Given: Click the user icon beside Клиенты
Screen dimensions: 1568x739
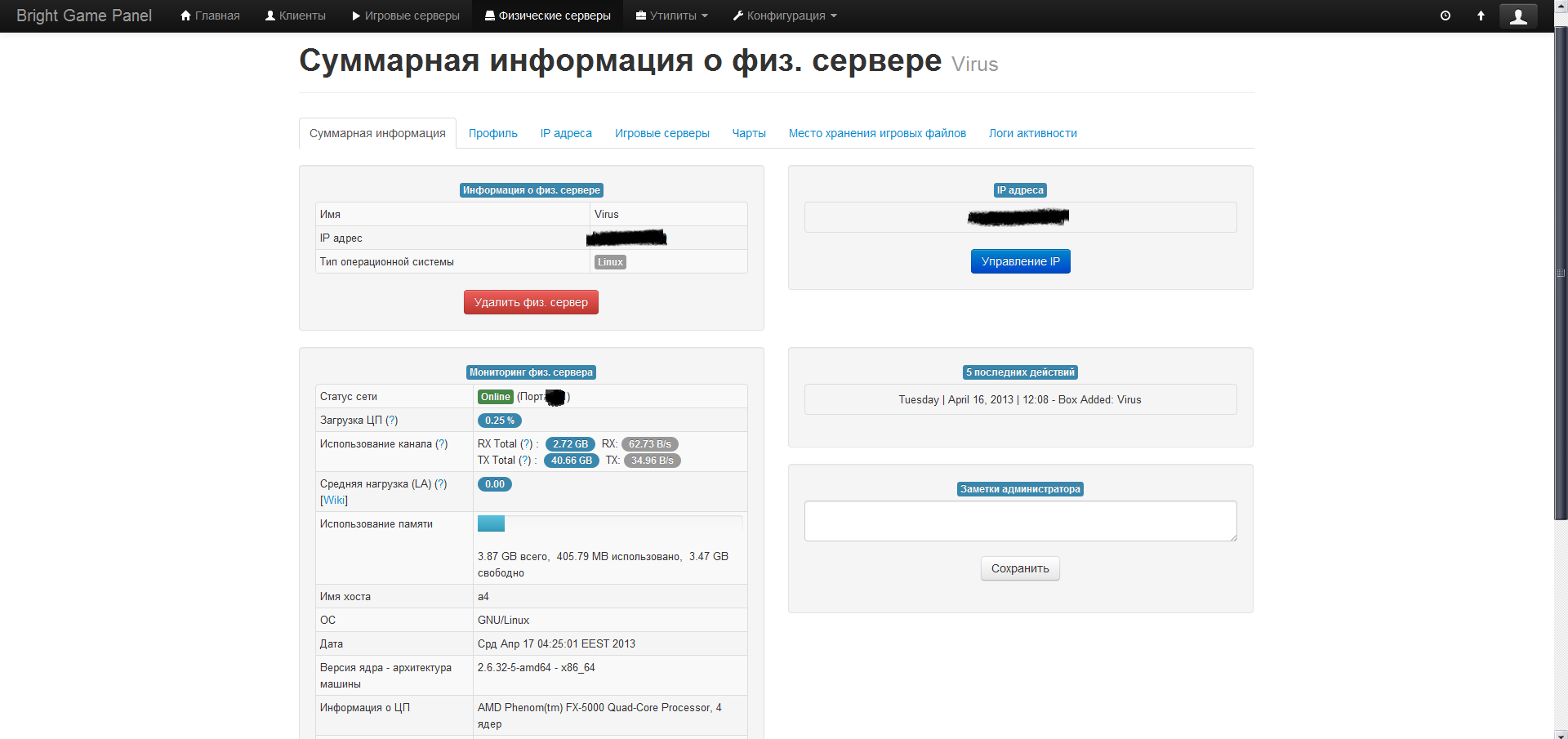Looking at the screenshot, I should [270, 16].
